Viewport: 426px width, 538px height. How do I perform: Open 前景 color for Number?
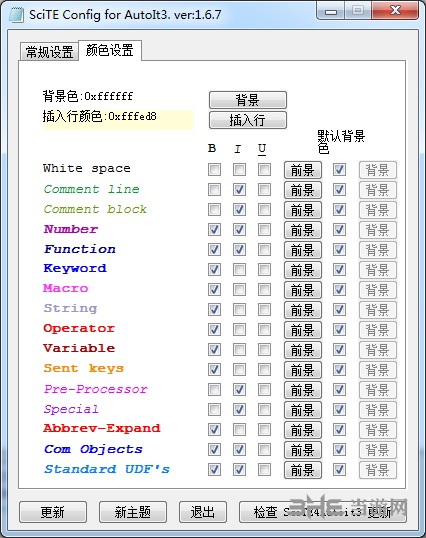(303, 230)
